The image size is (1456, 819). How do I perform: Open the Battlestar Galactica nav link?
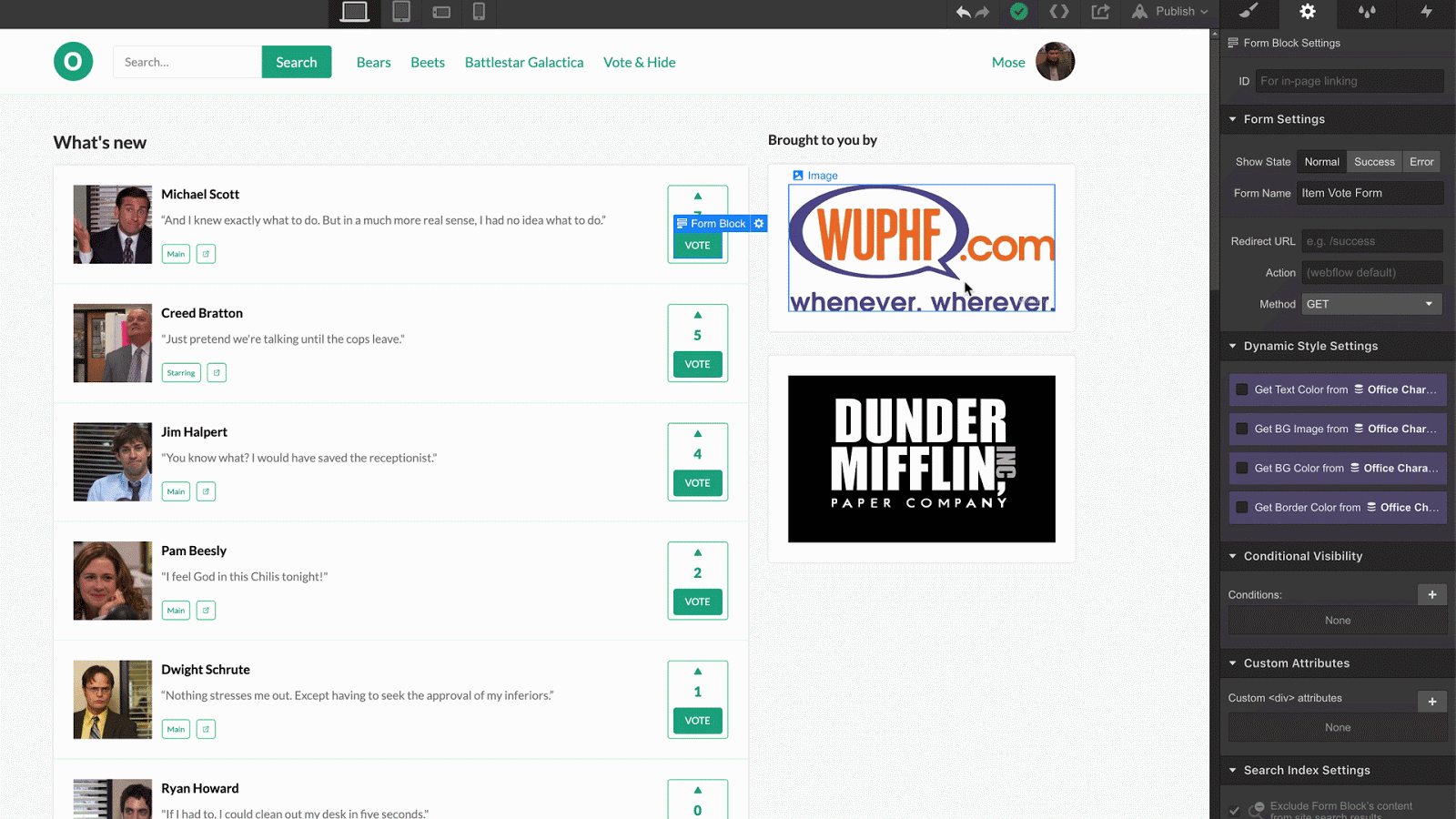[x=524, y=62]
